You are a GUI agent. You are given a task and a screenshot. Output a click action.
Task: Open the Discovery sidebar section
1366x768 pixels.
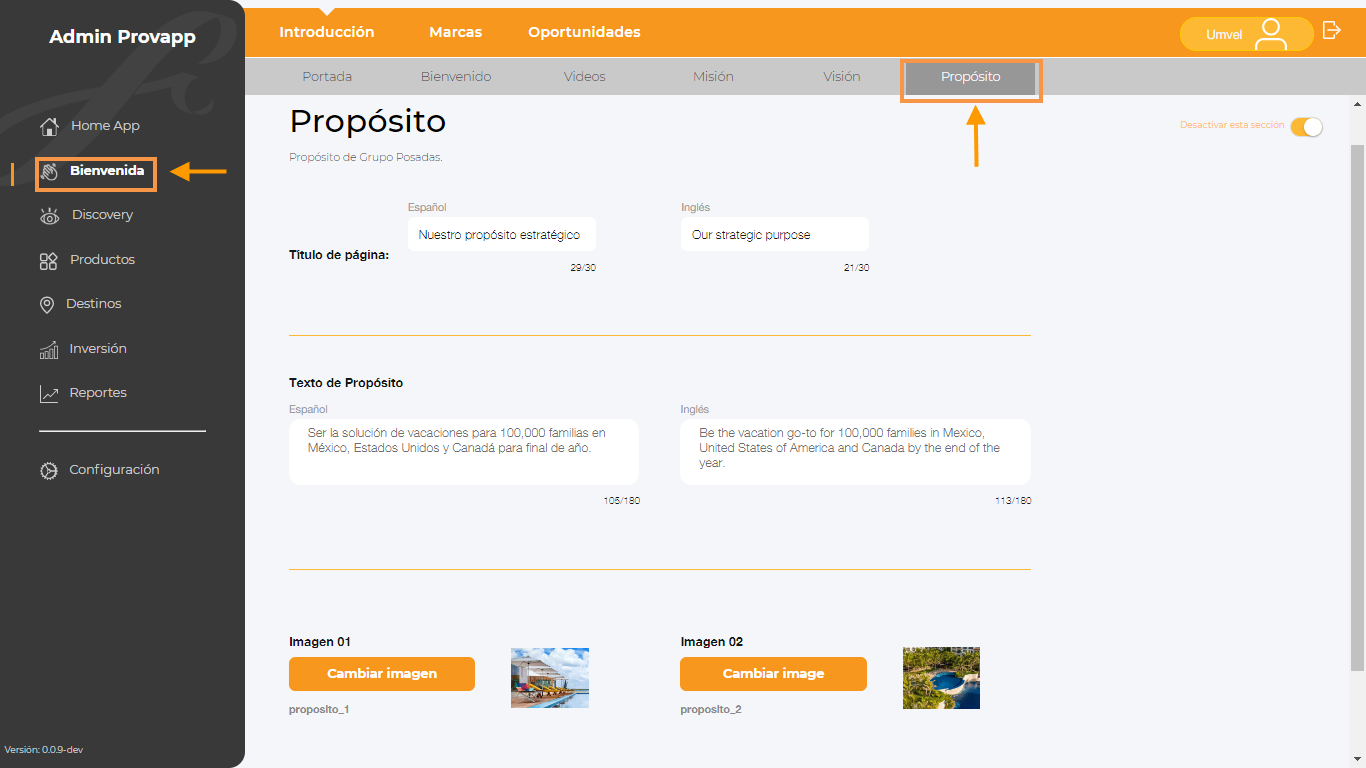point(102,215)
